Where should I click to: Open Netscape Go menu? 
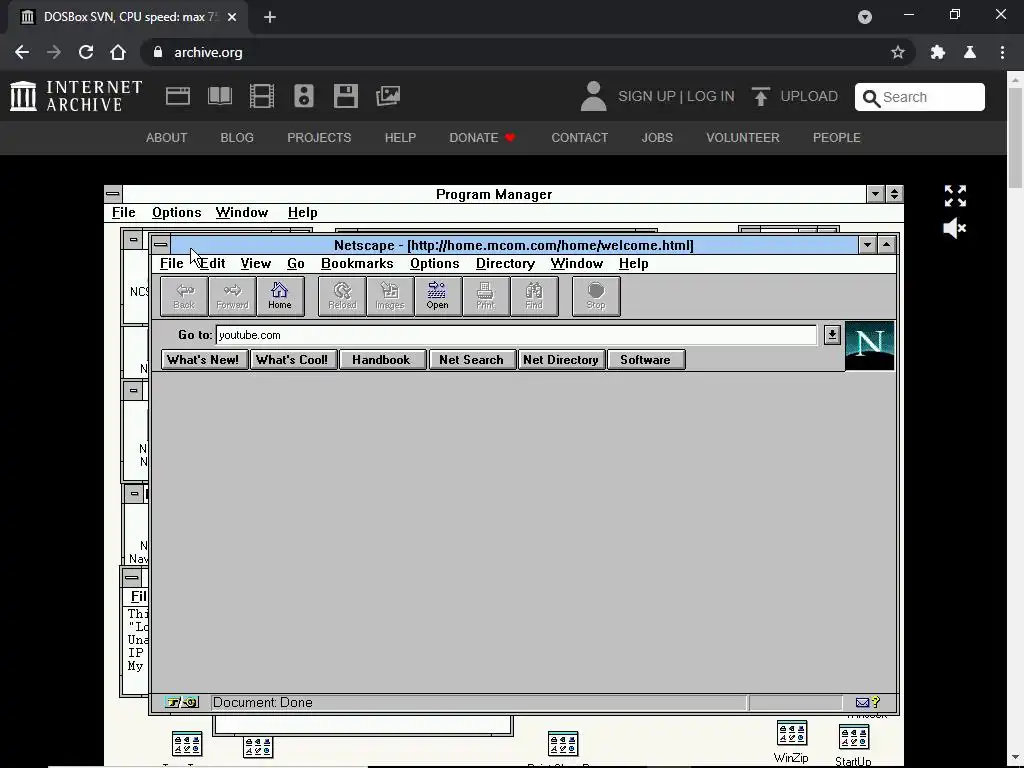pos(296,263)
